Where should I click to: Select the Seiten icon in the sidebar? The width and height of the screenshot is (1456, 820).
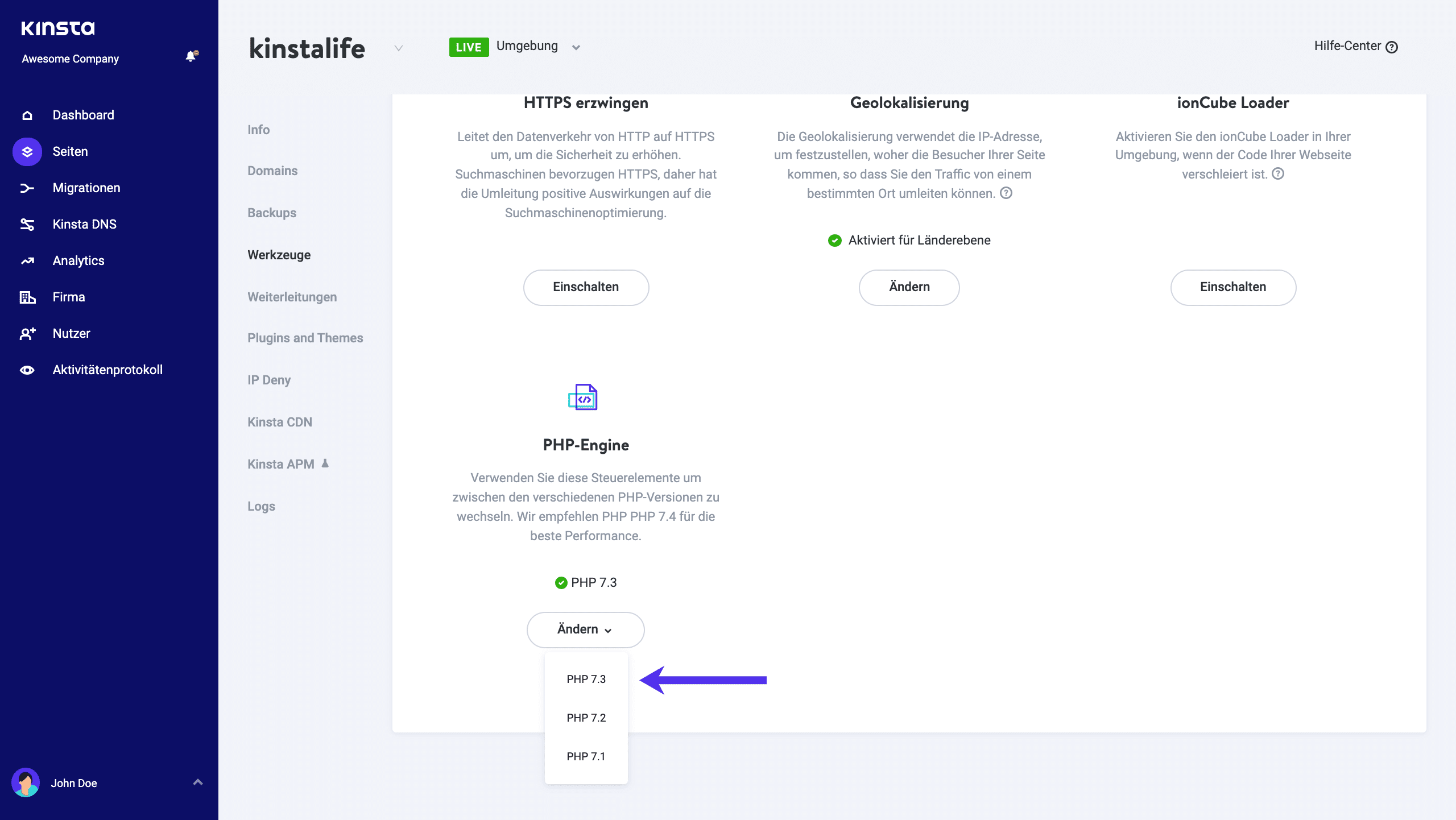[x=27, y=151]
